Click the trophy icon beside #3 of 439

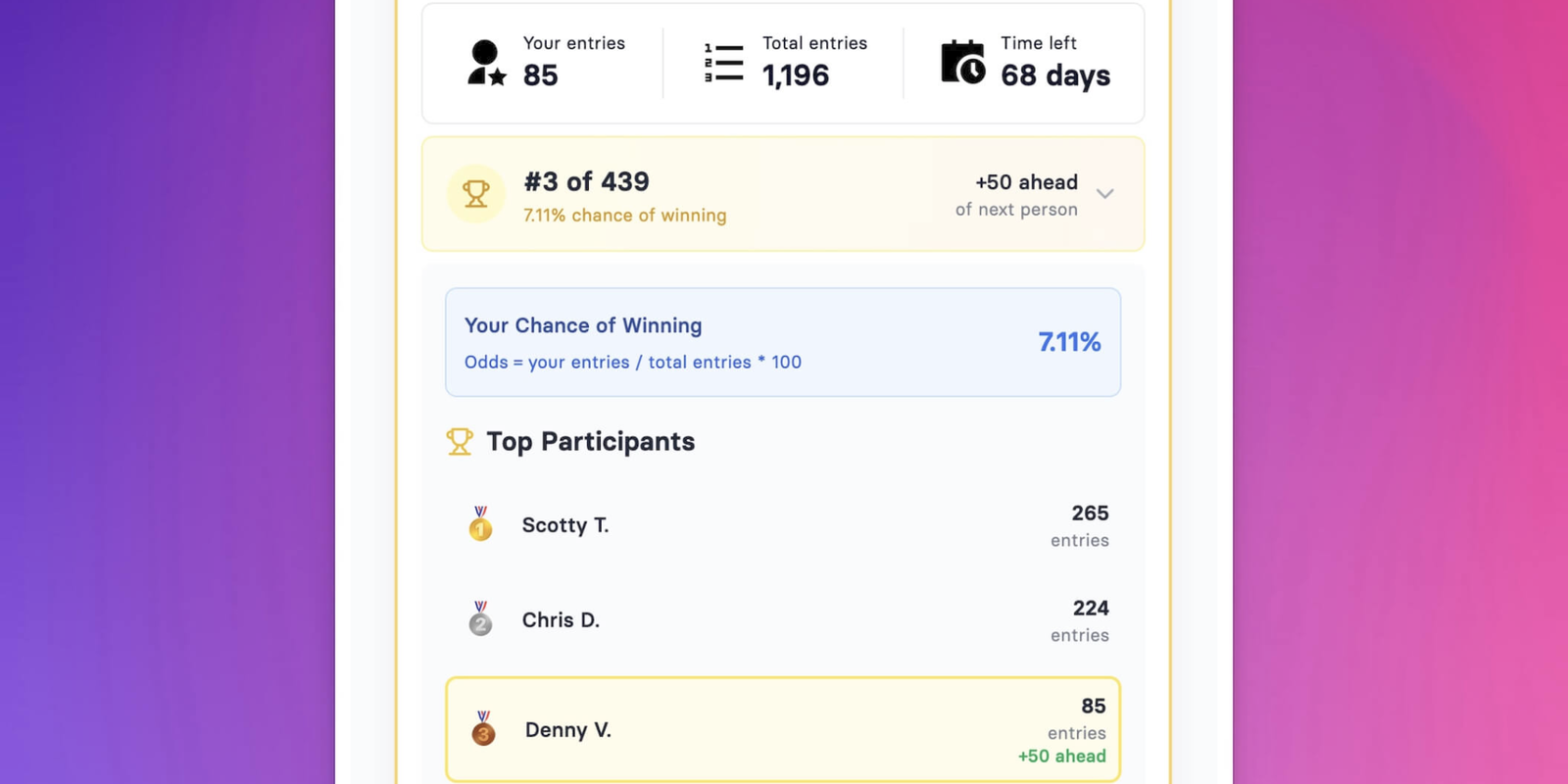pyautogui.click(x=476, y=194)
